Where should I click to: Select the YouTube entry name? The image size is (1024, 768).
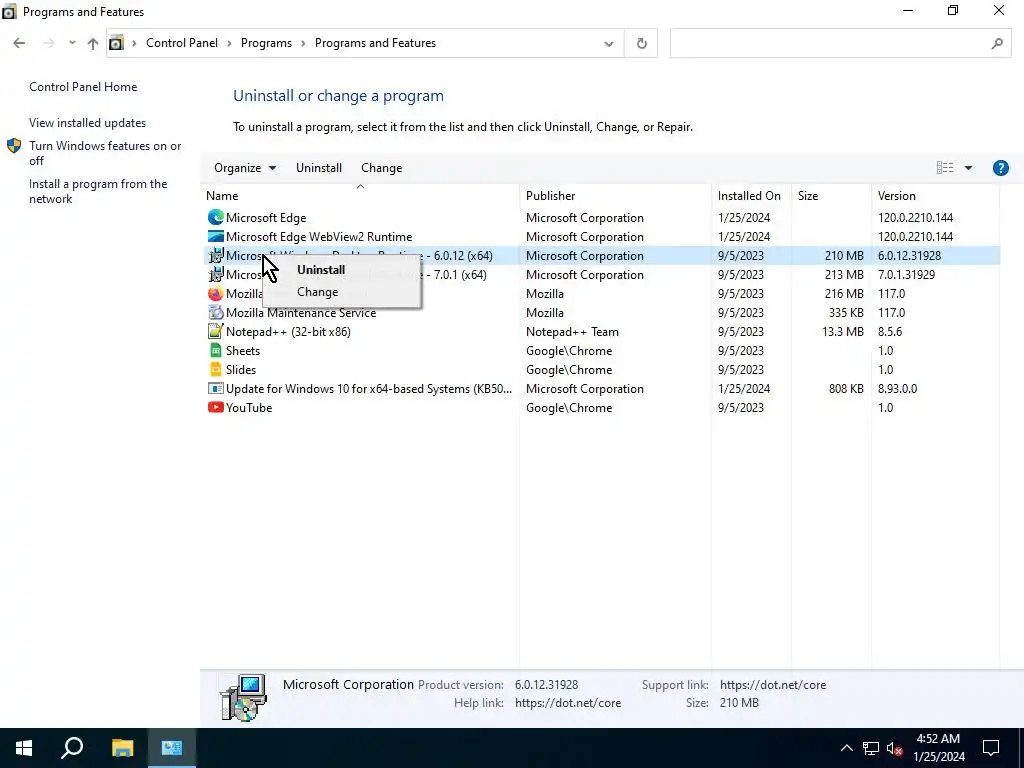pos(249,408)
